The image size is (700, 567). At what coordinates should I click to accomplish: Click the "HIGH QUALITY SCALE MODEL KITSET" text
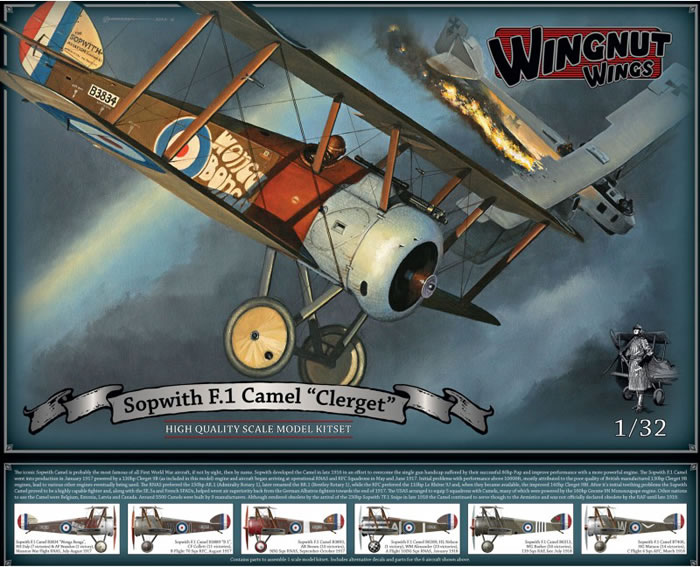(x=258, y=429)
